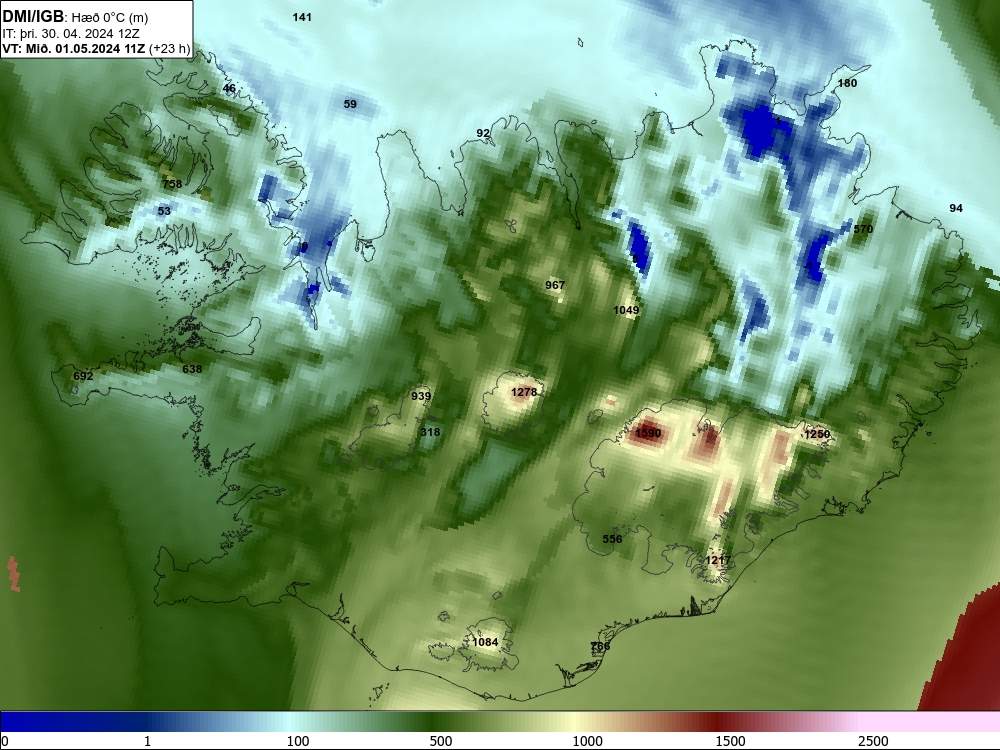Click the 318 value below 939
Image resolution: width=1000 pixels, height=750 pixels.
click(430, 432)
